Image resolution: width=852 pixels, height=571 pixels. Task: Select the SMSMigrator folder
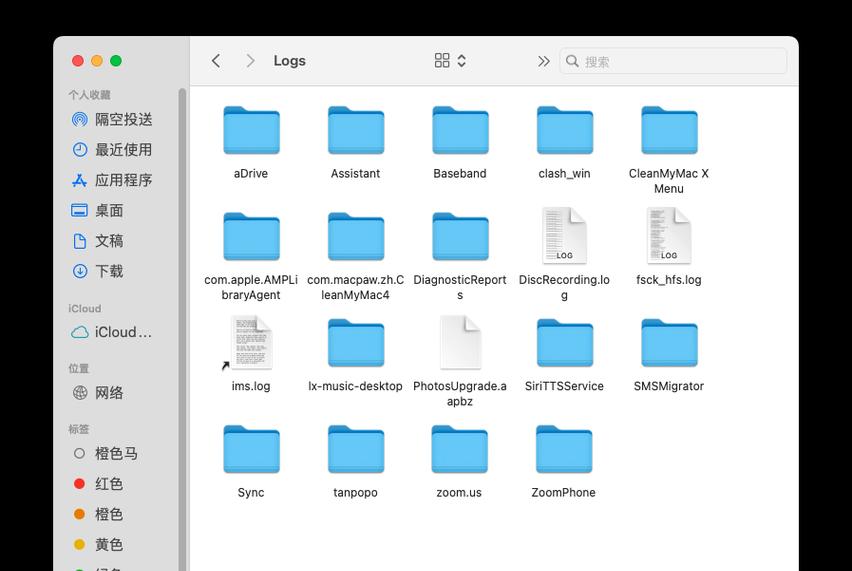click(669, 344)
